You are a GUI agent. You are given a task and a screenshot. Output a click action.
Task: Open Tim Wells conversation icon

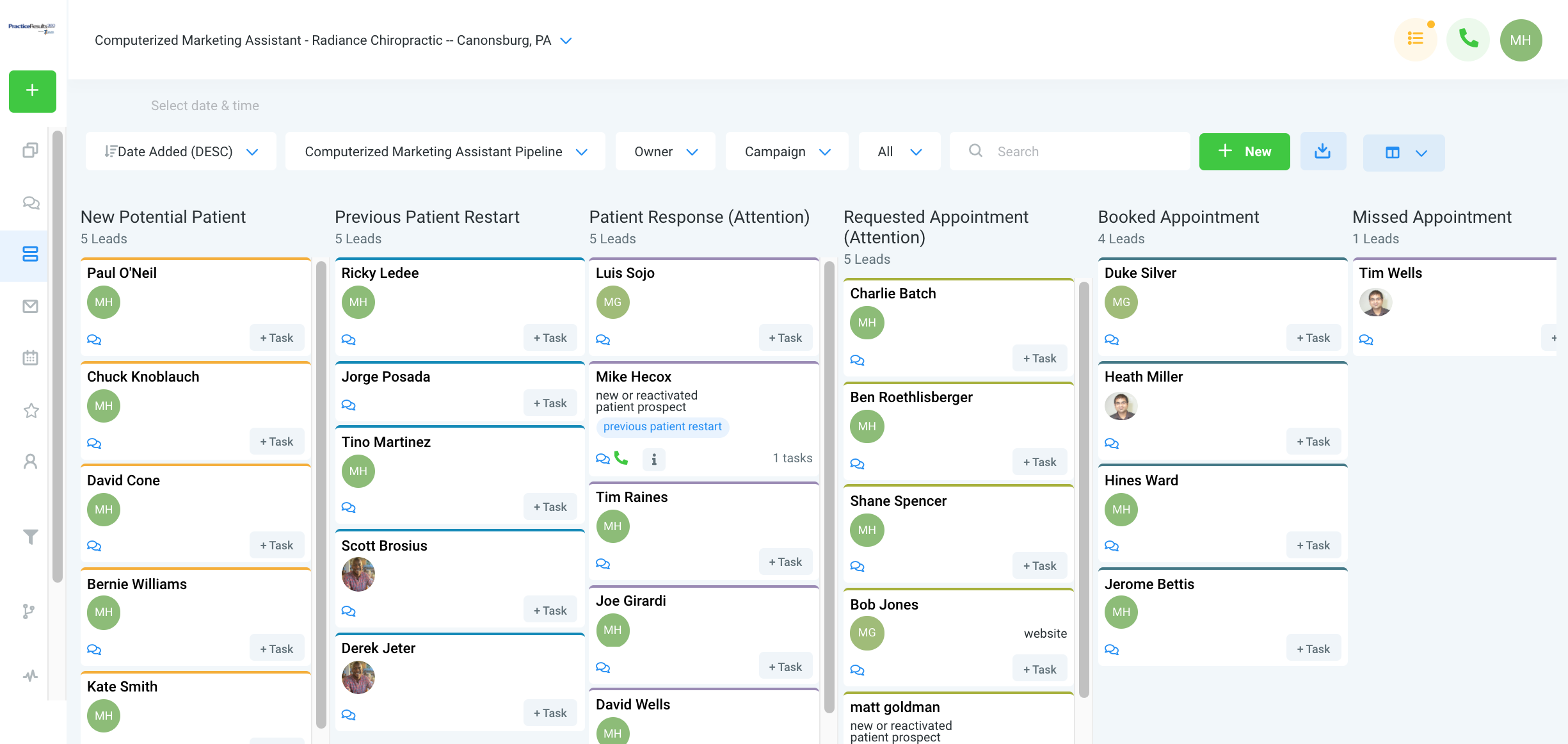(x=1366, y=339)
